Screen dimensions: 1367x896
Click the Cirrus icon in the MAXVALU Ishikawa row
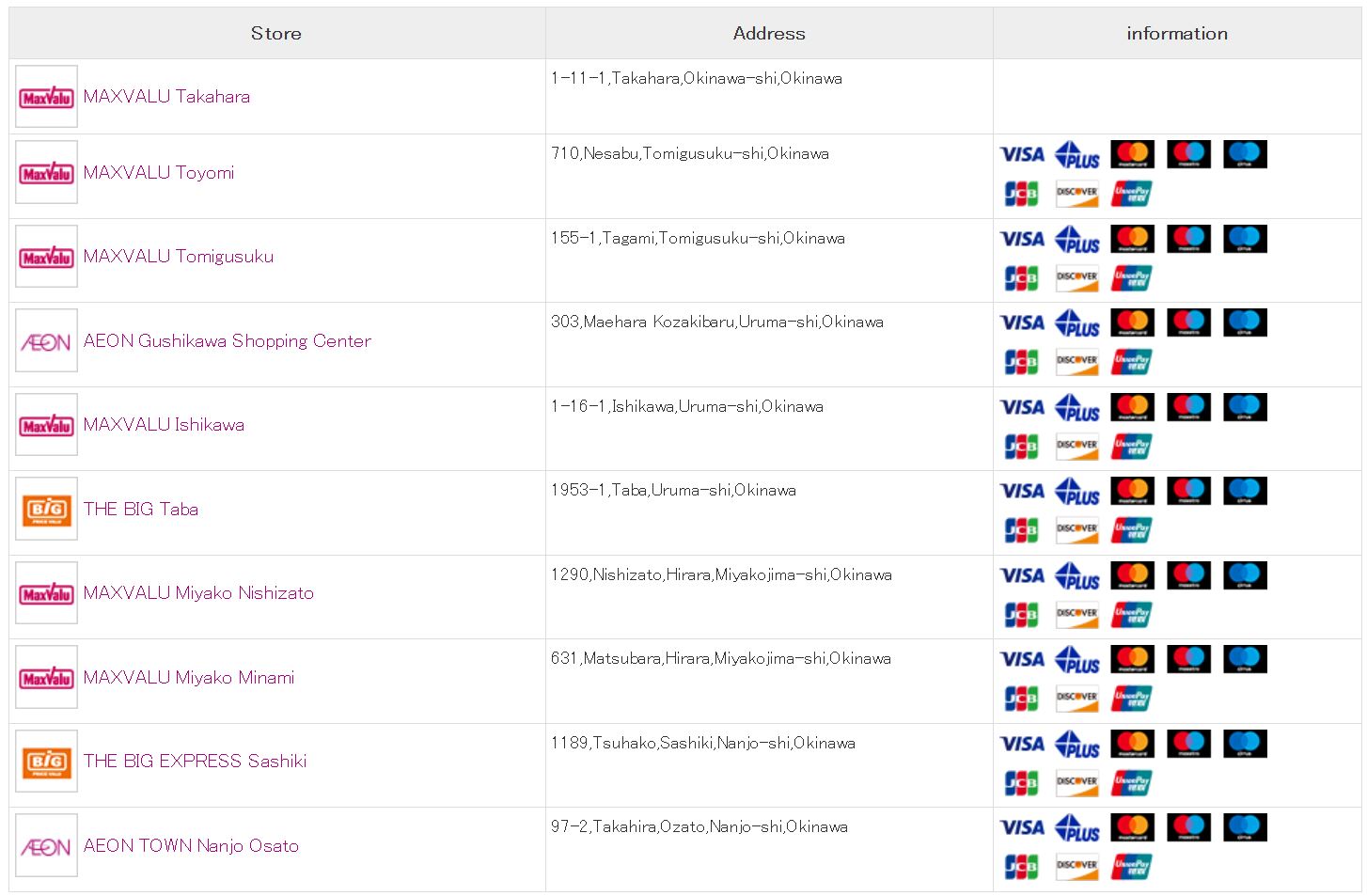coord(1245,407)
